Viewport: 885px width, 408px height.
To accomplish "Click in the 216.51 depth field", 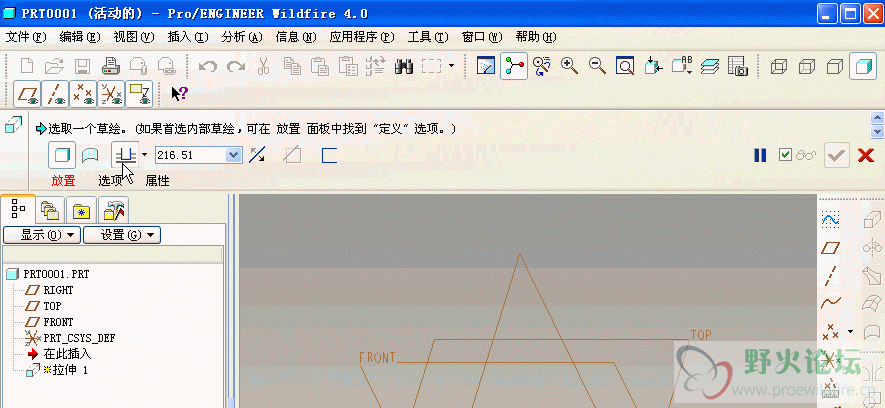I will pyautogui.click(x=191, y=155).
